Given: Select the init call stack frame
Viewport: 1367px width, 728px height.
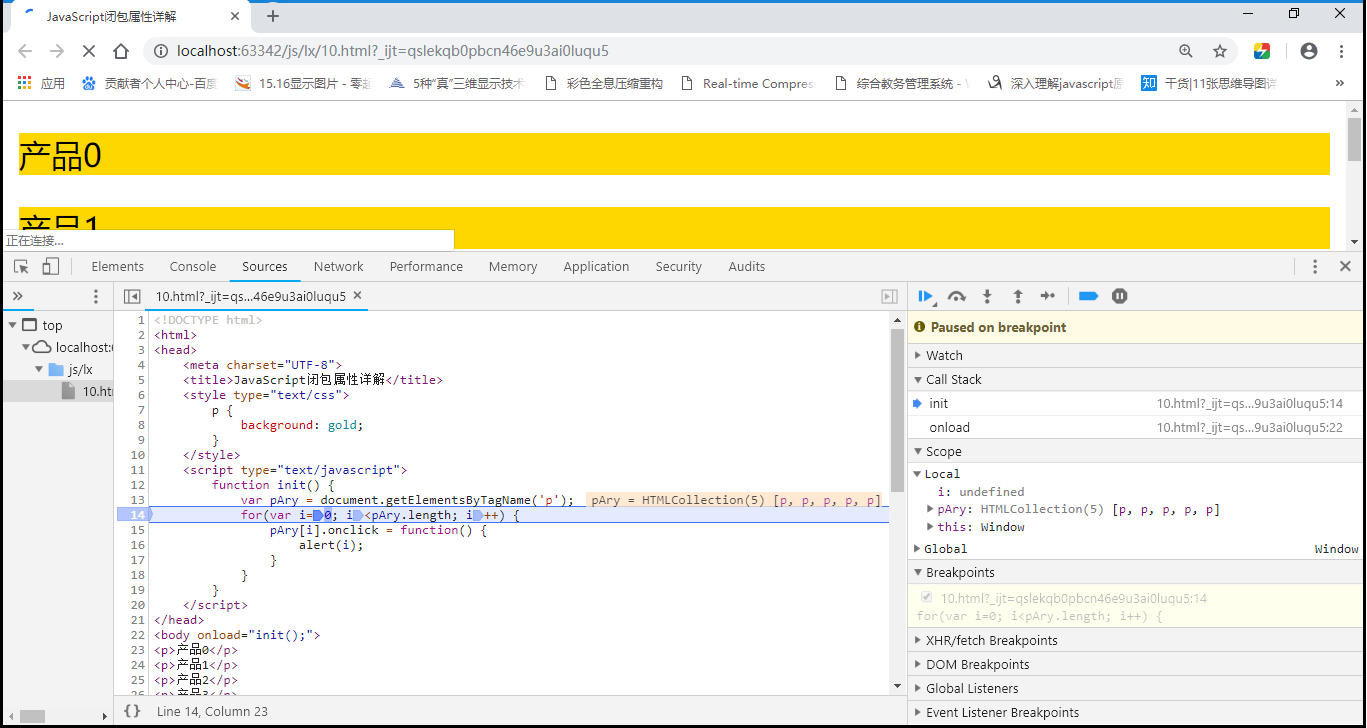Looking at the screenshot, I should tap(1135, 403).
